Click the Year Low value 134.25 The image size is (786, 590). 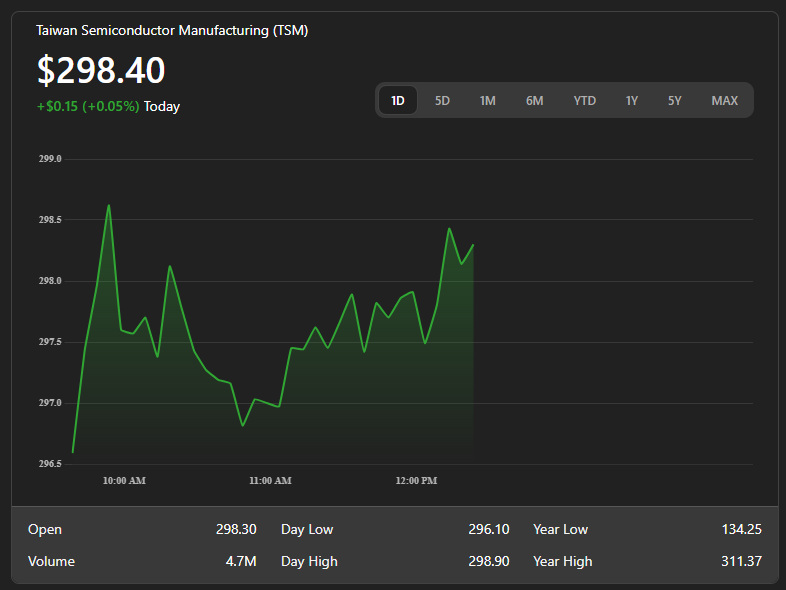(741, 529)
